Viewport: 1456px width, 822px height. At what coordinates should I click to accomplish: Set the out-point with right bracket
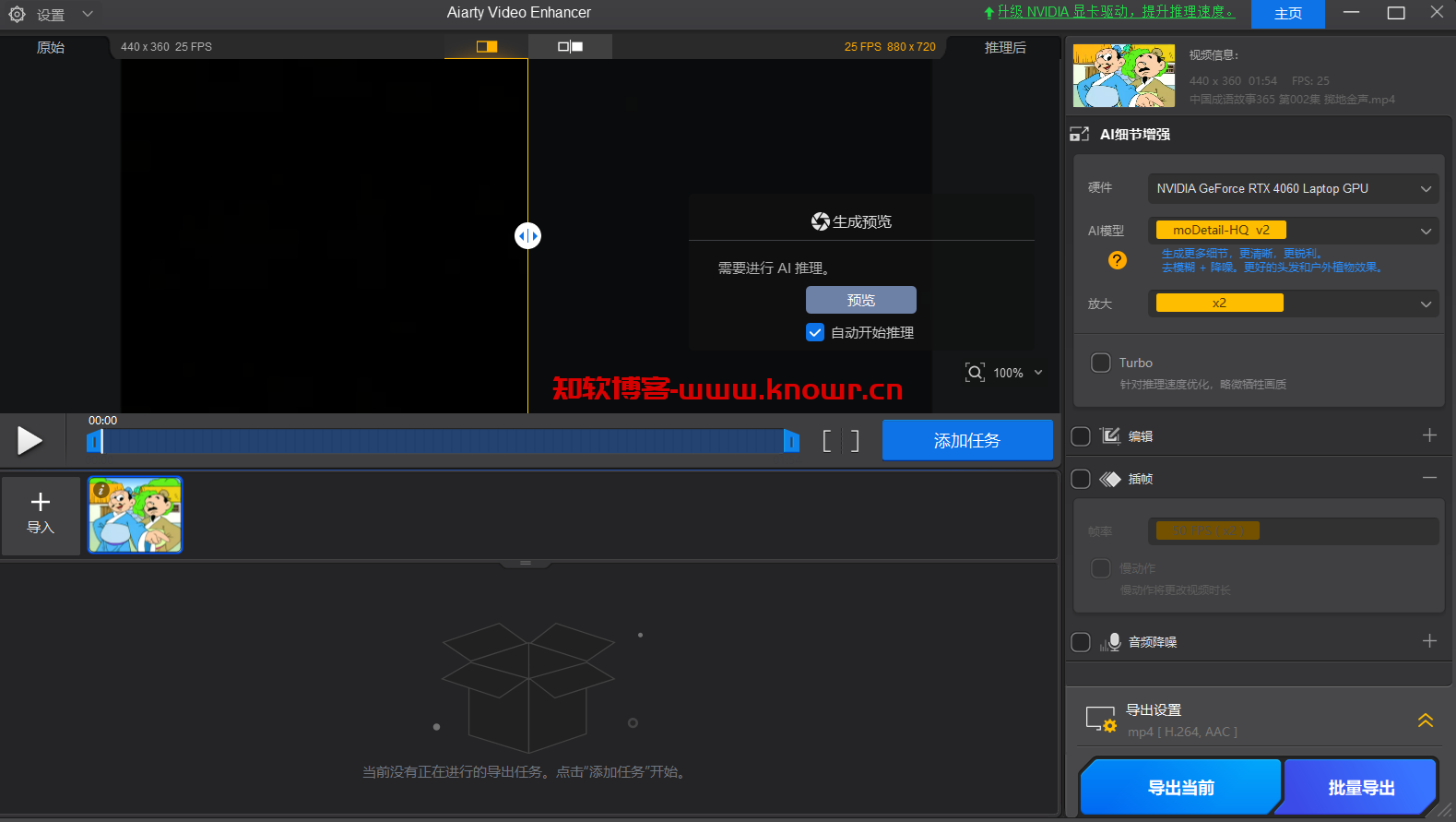(x=855, y=441)
